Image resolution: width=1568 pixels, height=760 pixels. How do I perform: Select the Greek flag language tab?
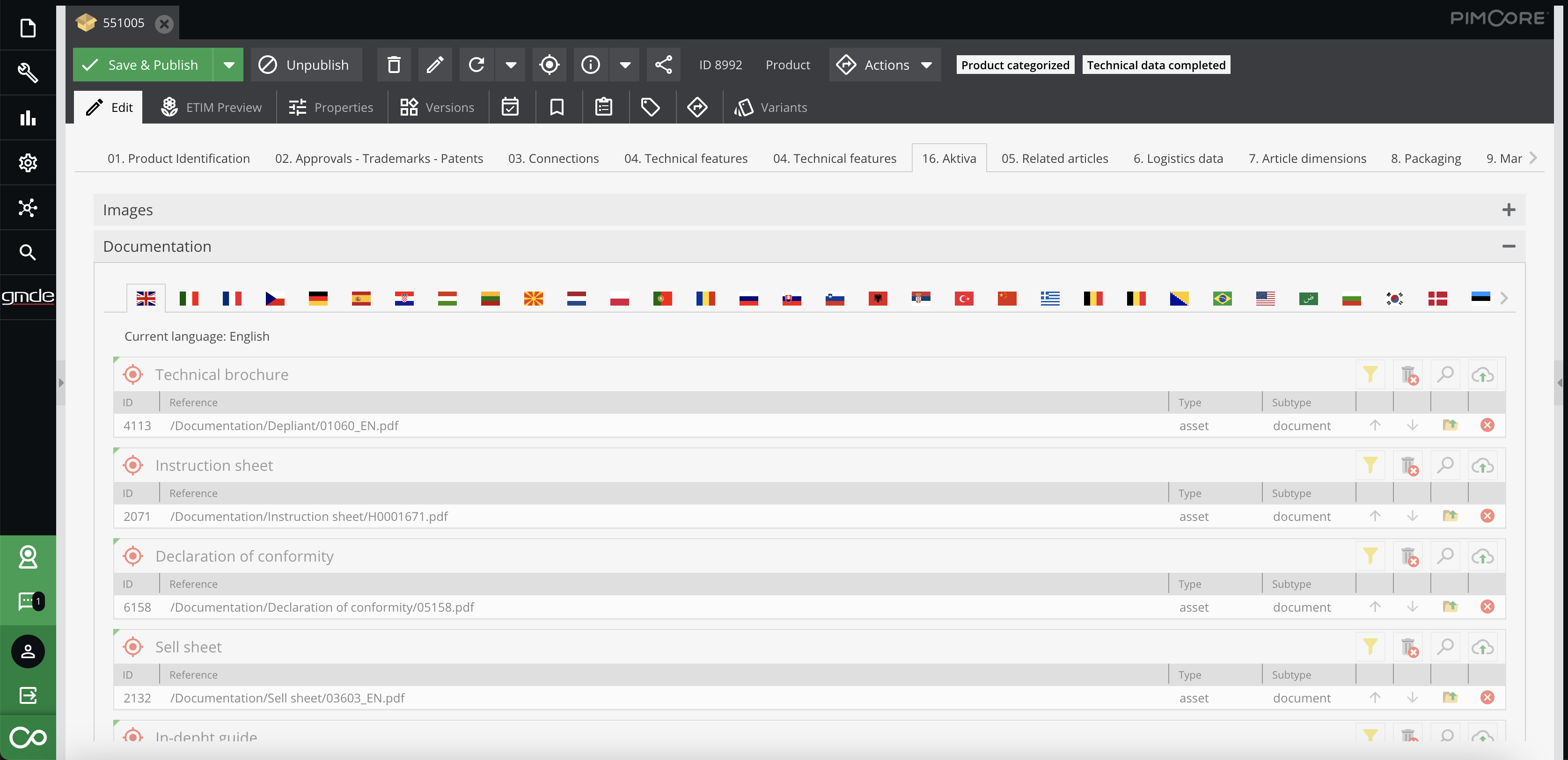coord(1050,298)
